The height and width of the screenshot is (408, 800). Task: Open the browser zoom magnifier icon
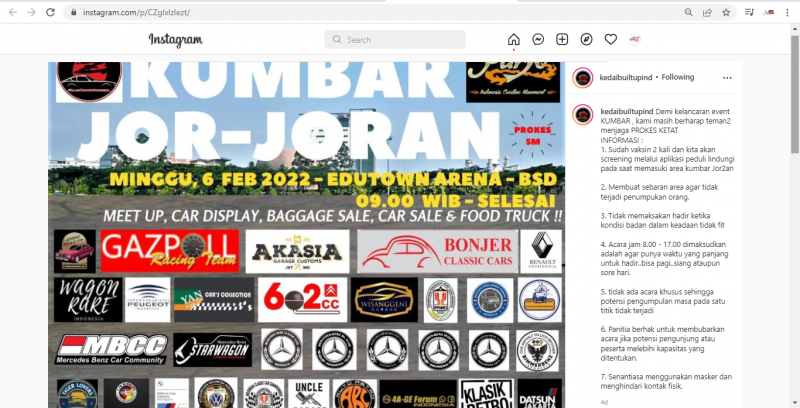pos(688,12)
